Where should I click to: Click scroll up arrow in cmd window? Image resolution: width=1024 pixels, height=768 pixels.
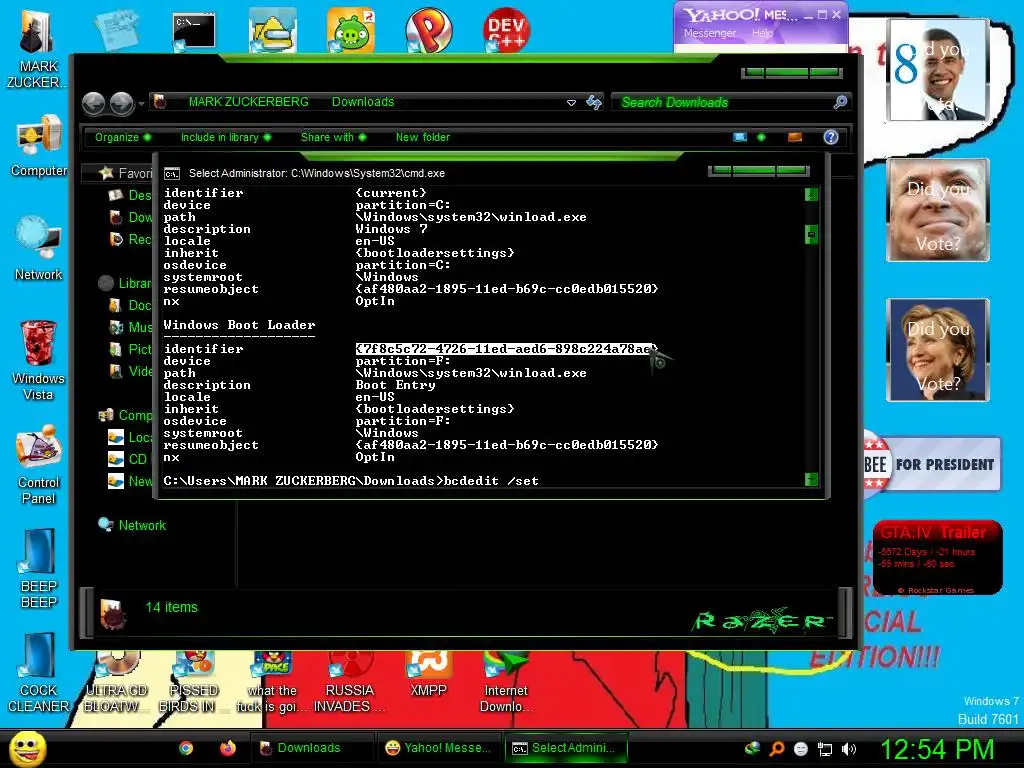811,194
